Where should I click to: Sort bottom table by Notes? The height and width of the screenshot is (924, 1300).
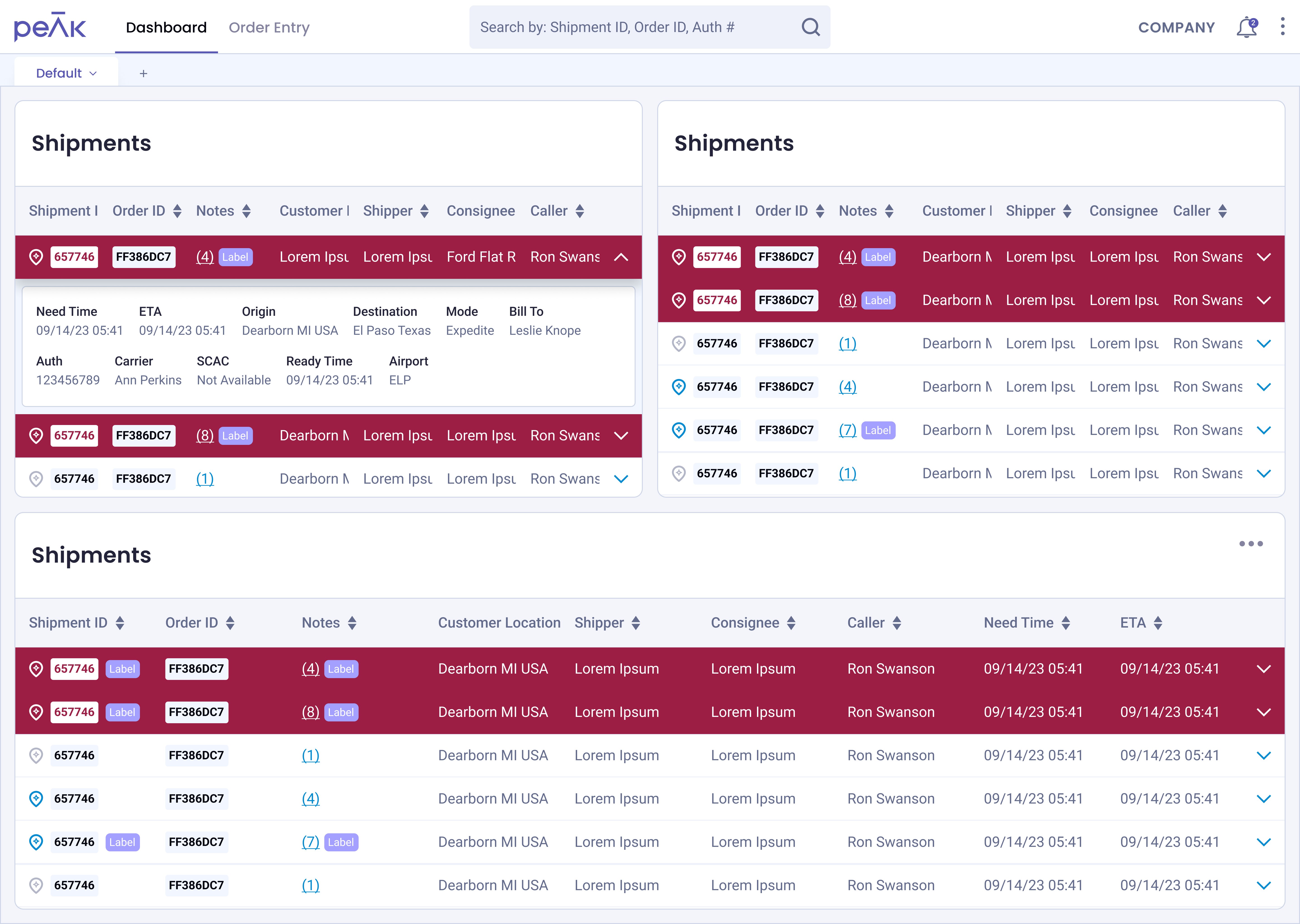[x=352, y=623]
